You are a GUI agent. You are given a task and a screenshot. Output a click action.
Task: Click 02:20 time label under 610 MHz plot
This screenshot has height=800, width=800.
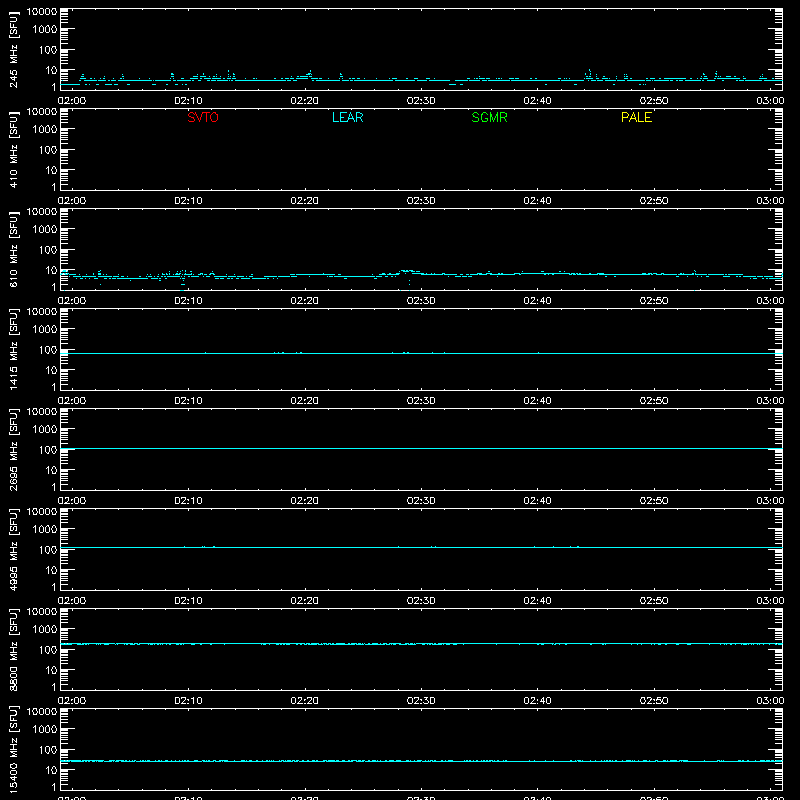[x=305, y=301]
